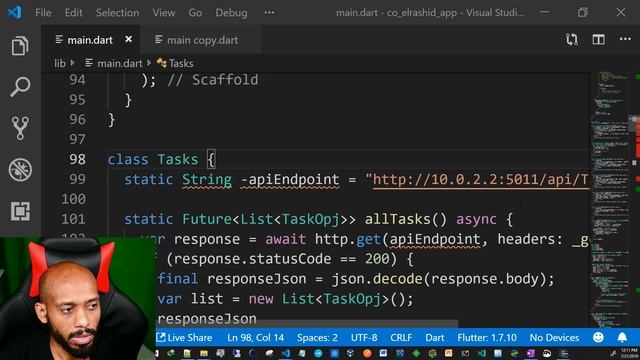Open the View menu

pyautogui.click(x=164, y=13)
